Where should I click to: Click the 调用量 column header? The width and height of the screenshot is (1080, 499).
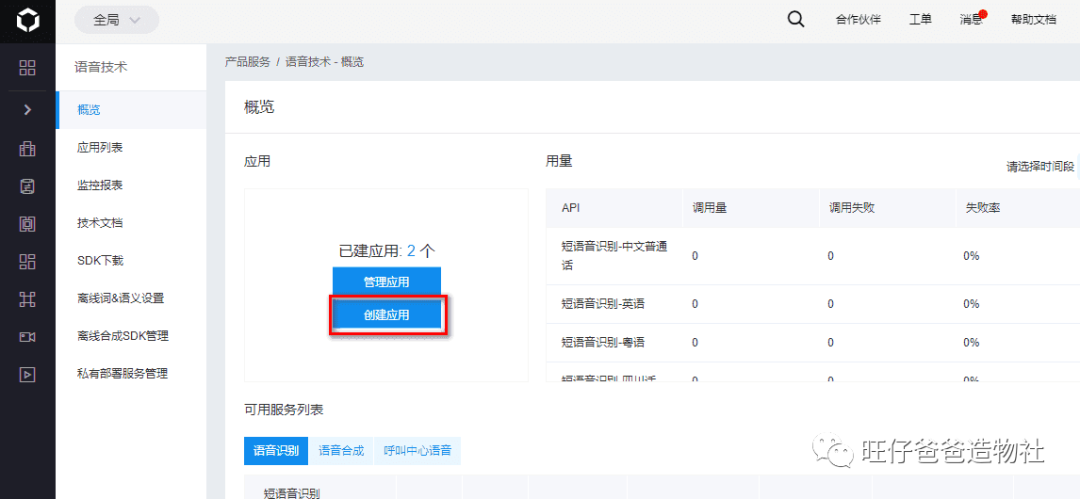pos(709,207)
